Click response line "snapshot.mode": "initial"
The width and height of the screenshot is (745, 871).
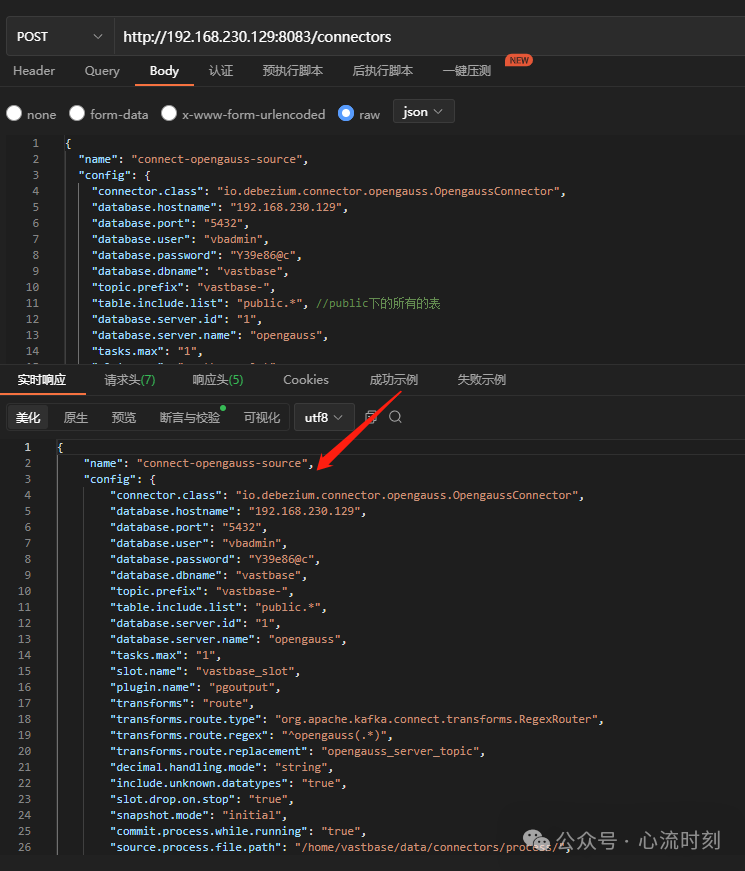coord(198,815)
